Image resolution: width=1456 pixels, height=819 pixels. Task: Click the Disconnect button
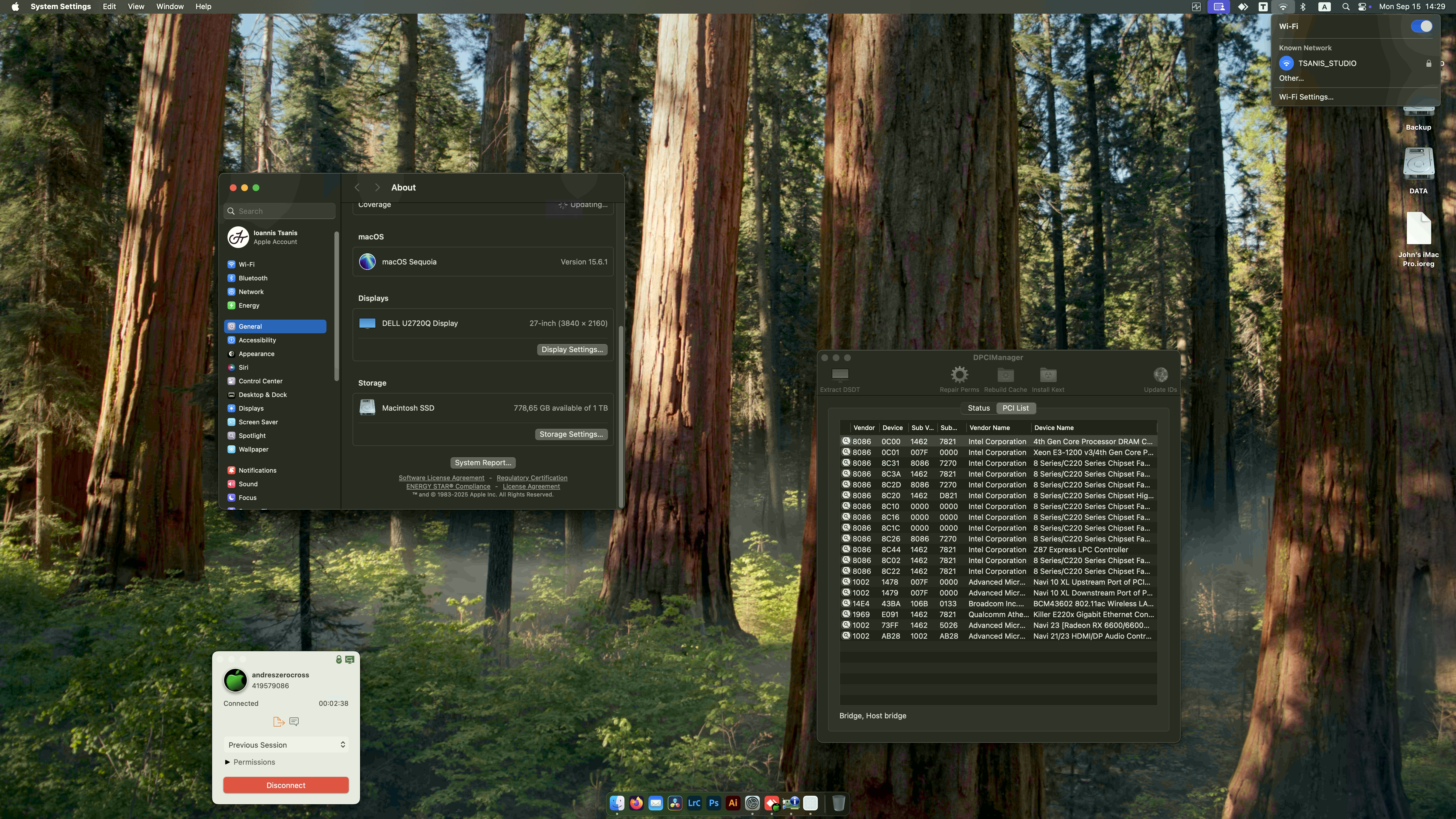286,785
